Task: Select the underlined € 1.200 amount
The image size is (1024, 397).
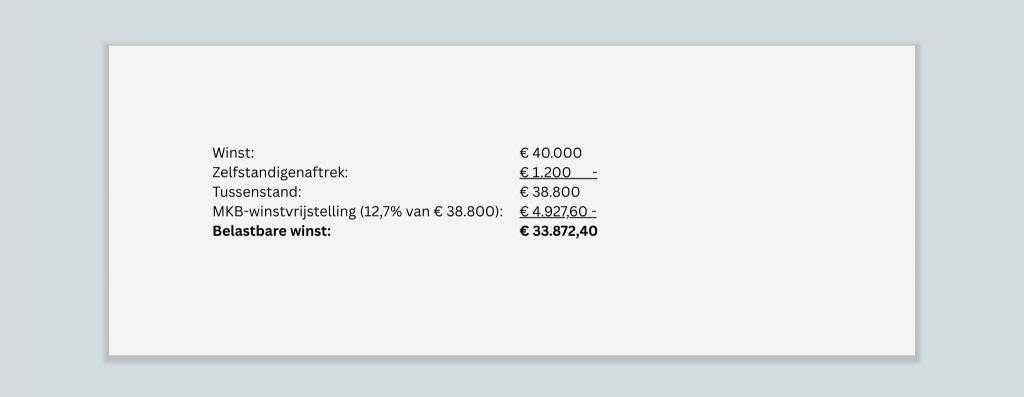Action: [x=545, y=172]
